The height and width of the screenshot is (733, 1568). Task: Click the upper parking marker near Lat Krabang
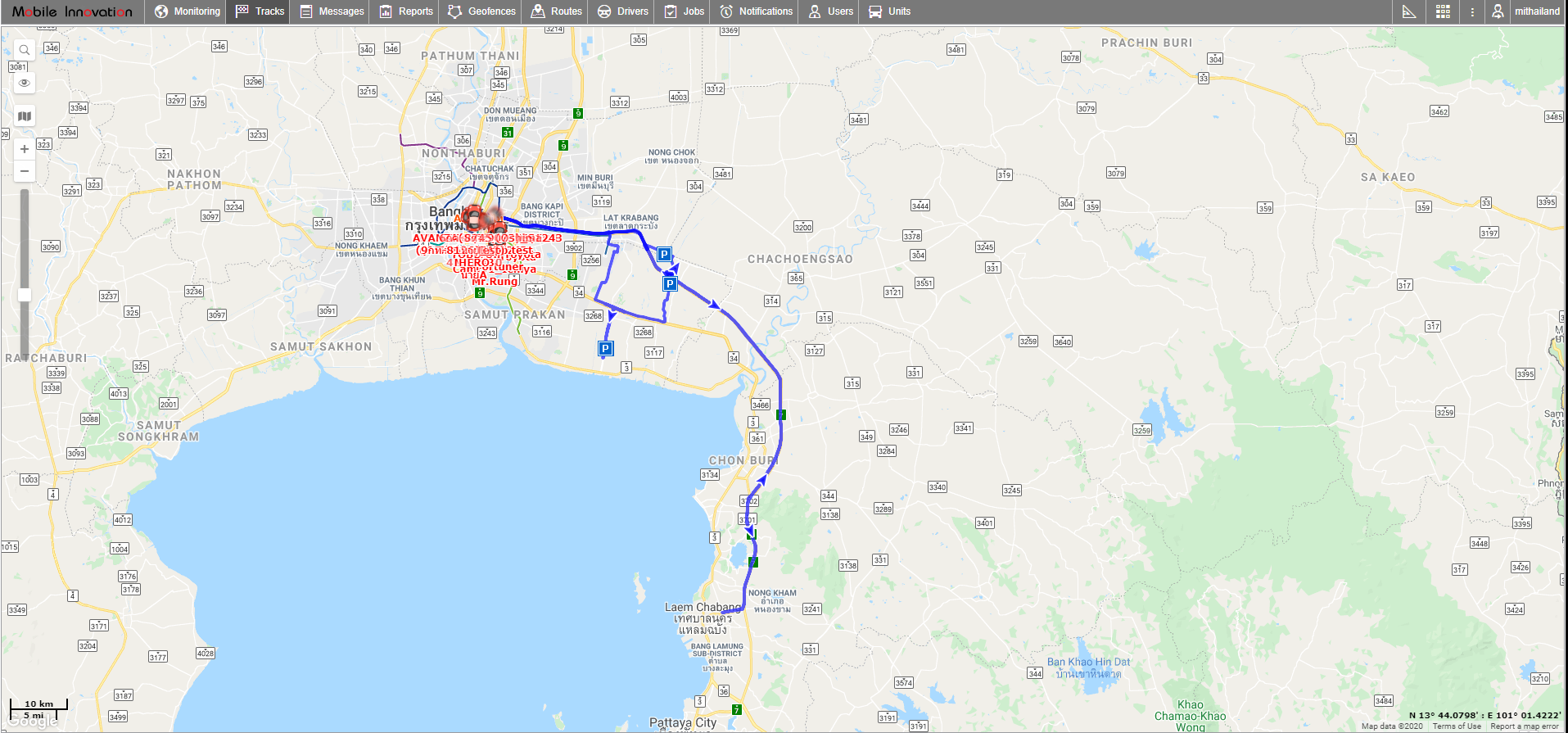(664, 255)
